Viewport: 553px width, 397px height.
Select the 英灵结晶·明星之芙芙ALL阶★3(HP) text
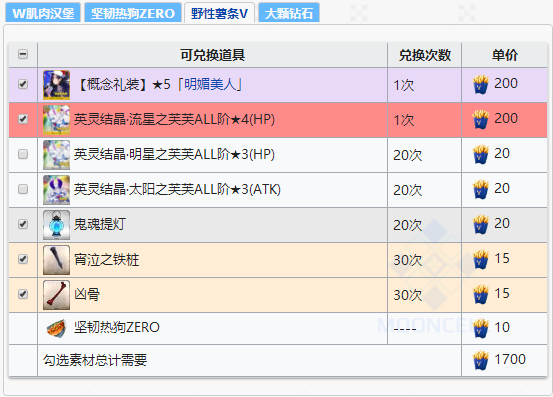pyautogui.click(x=174, y=154)
